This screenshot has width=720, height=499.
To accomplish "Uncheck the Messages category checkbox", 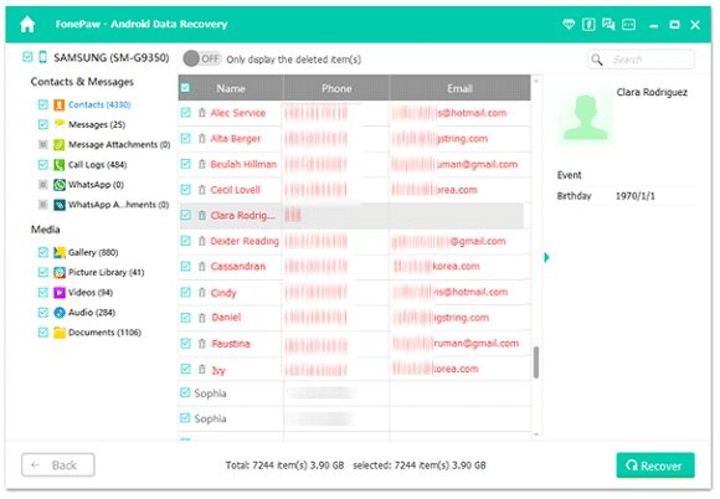I will (43, 124).
